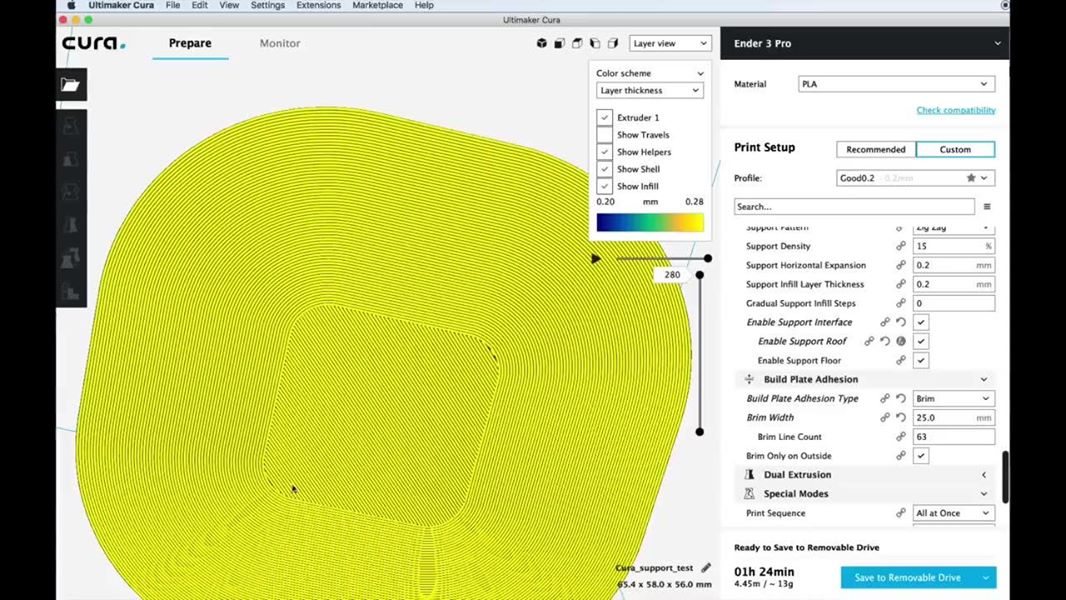Open the Layer thickness color scheme dropdown
The width and height of the screenshot is (1066, 600).
pos(650,90)
